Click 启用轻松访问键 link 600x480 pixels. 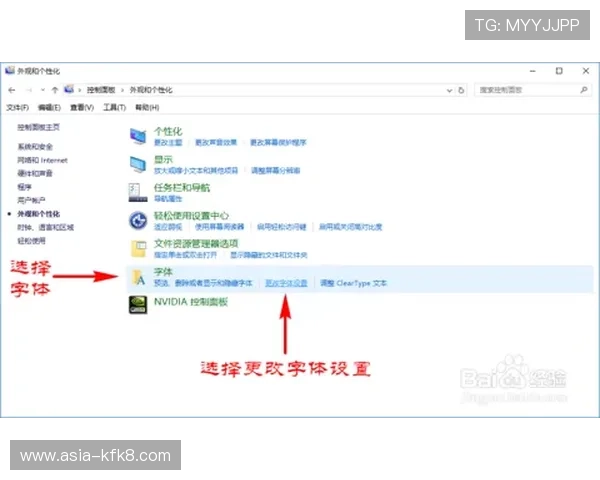click(x=282, y=227)
